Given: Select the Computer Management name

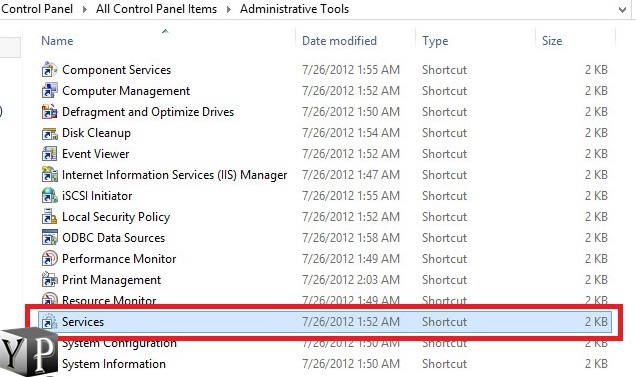Looking at the screenshot, I should (x=126, y=91).
